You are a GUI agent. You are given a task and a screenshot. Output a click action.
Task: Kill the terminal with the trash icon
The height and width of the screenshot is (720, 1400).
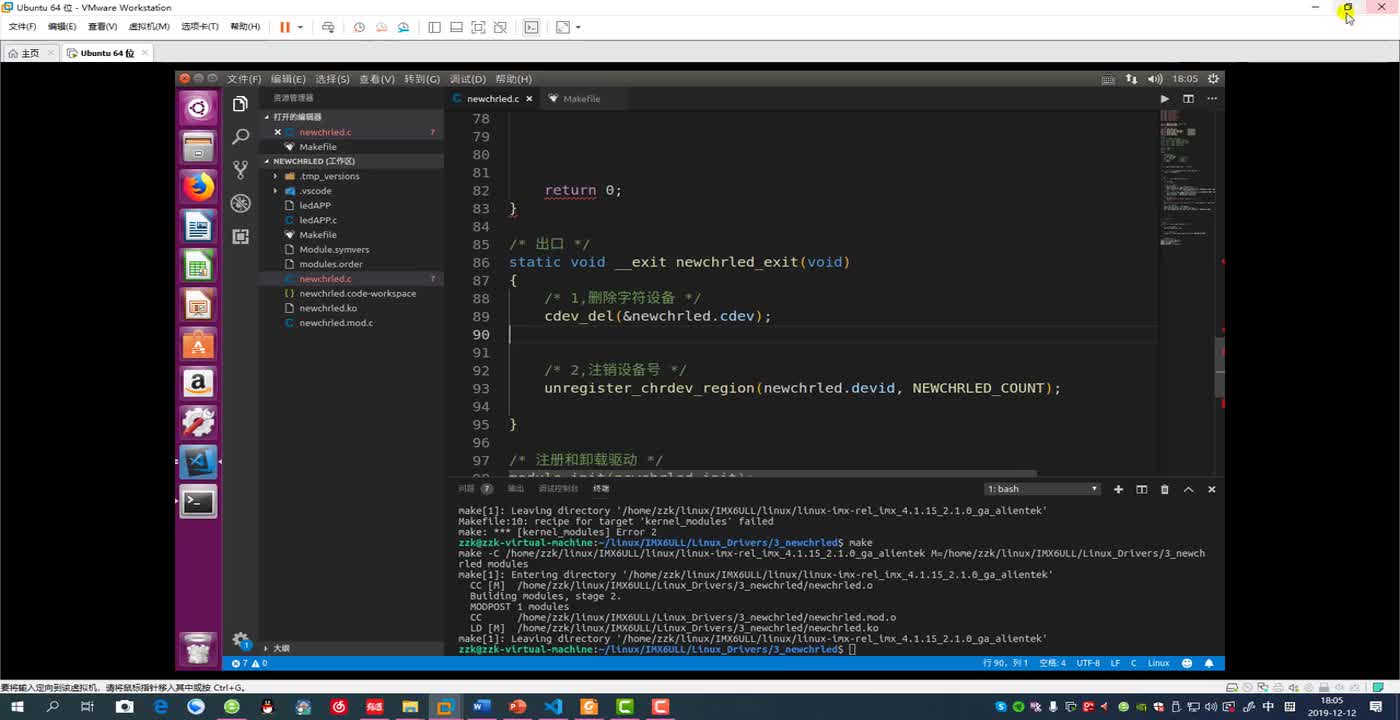pyautogui.click(x=1164, y=489)
